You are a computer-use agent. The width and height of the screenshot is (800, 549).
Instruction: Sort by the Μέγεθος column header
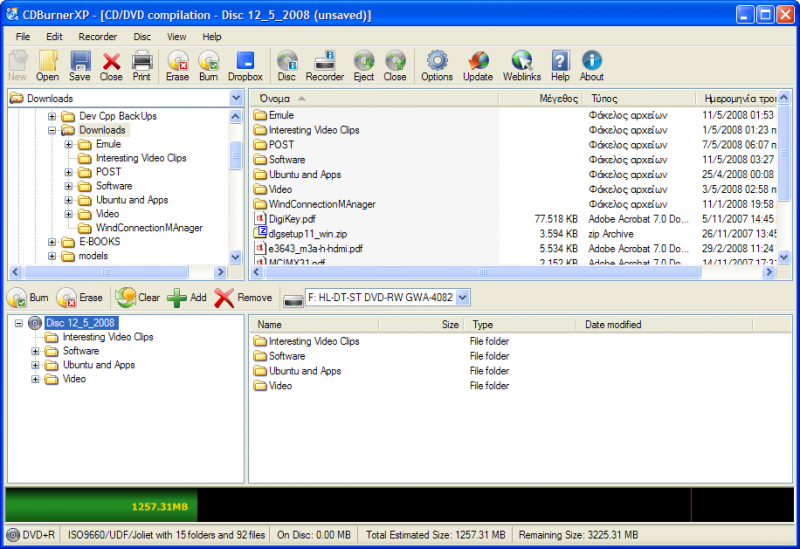click(x=541, y=98)
